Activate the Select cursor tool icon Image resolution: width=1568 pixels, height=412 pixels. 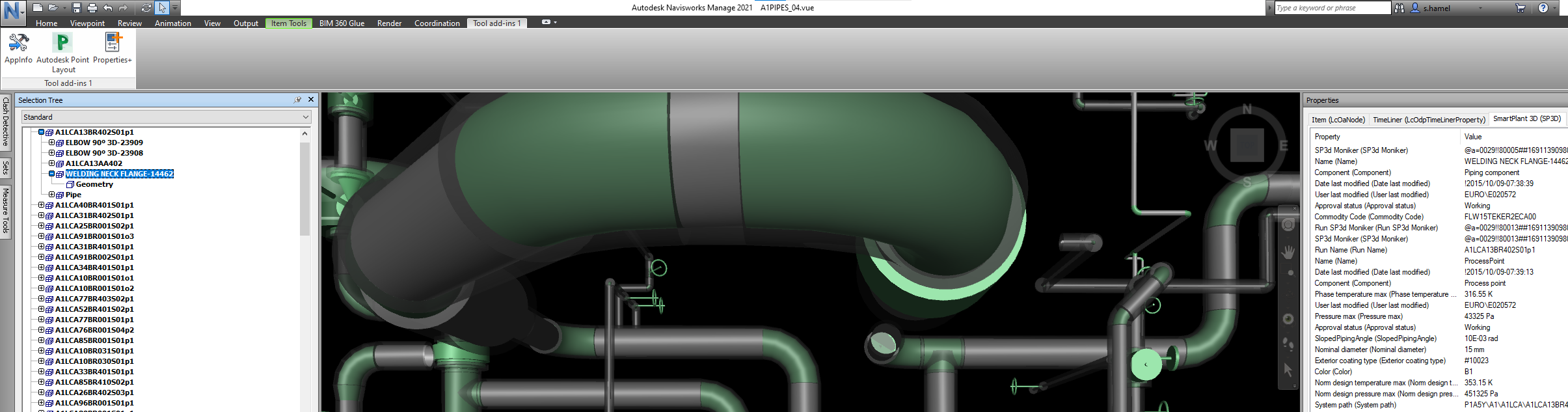(x=162, y=8)
